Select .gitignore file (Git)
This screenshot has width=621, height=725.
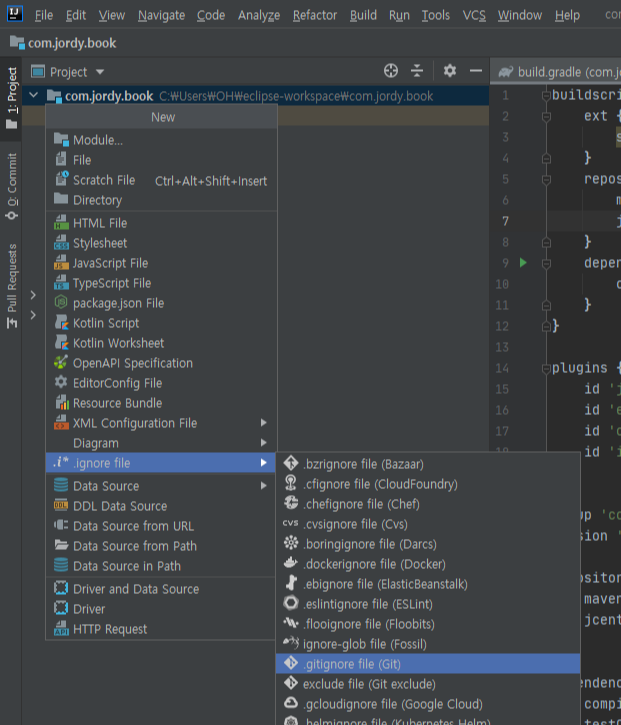[x=428, y=664]
